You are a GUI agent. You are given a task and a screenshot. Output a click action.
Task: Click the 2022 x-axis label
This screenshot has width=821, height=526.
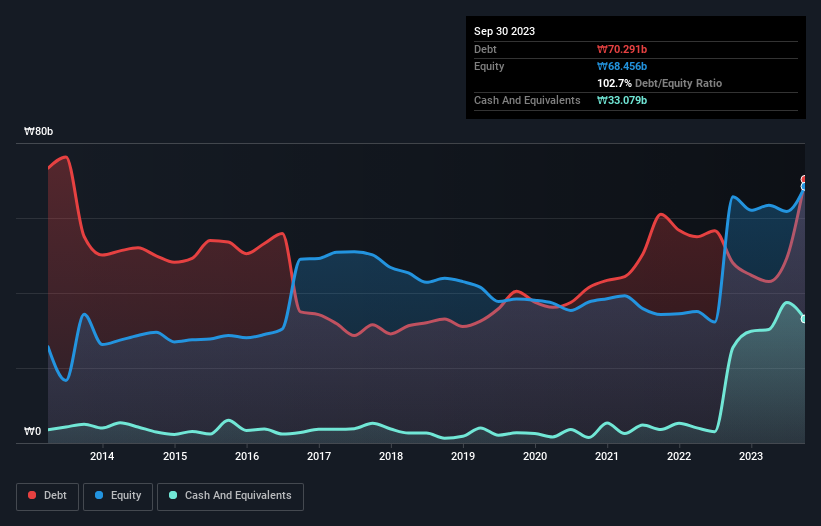(679, 456)
